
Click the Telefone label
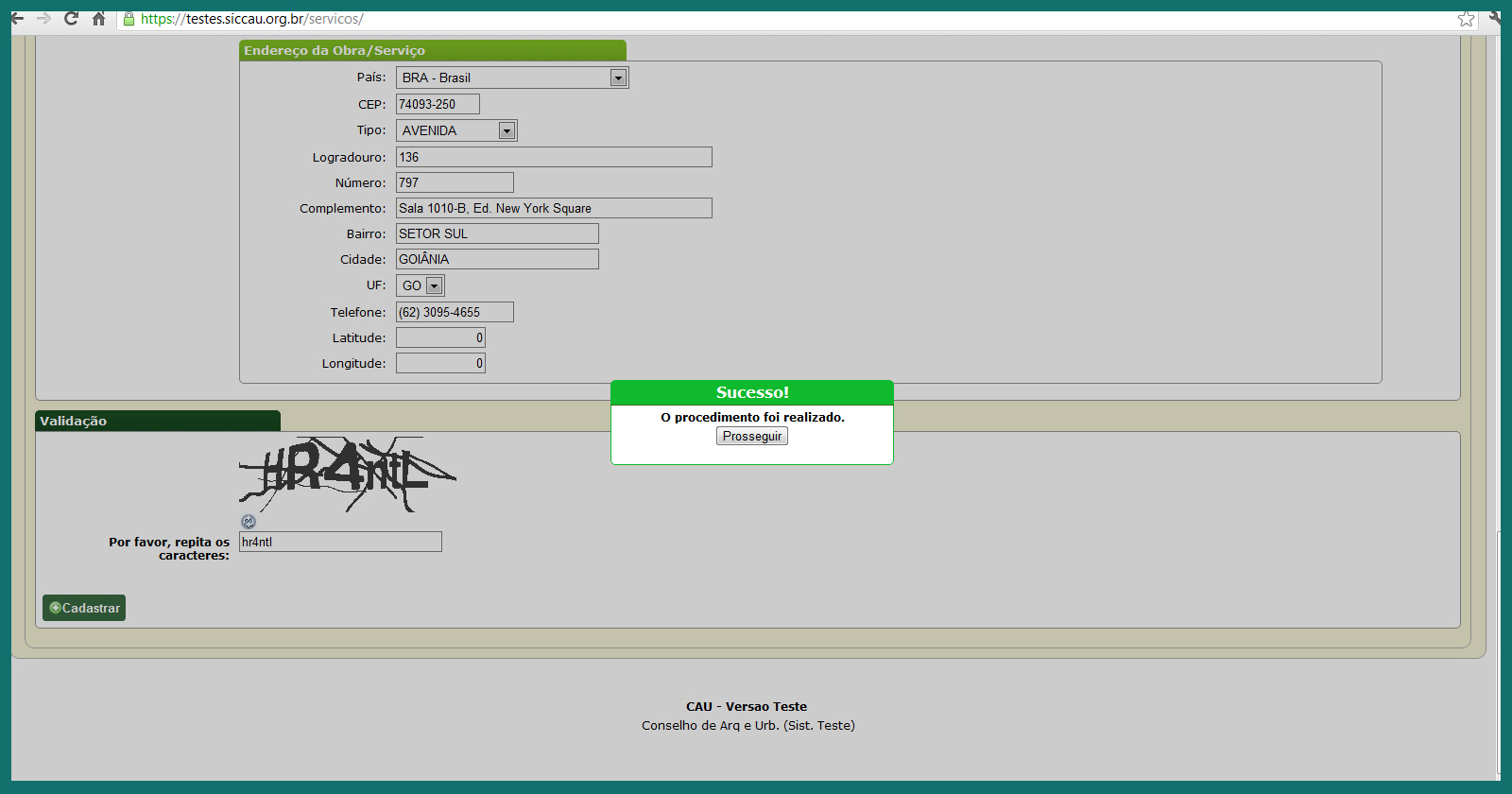click(x=358, y=312)
